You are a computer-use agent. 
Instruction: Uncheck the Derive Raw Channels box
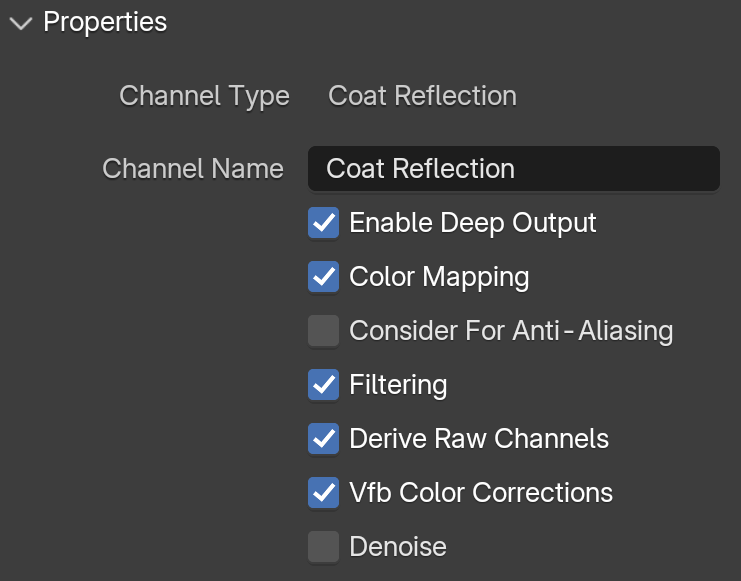tap(324, 438)
